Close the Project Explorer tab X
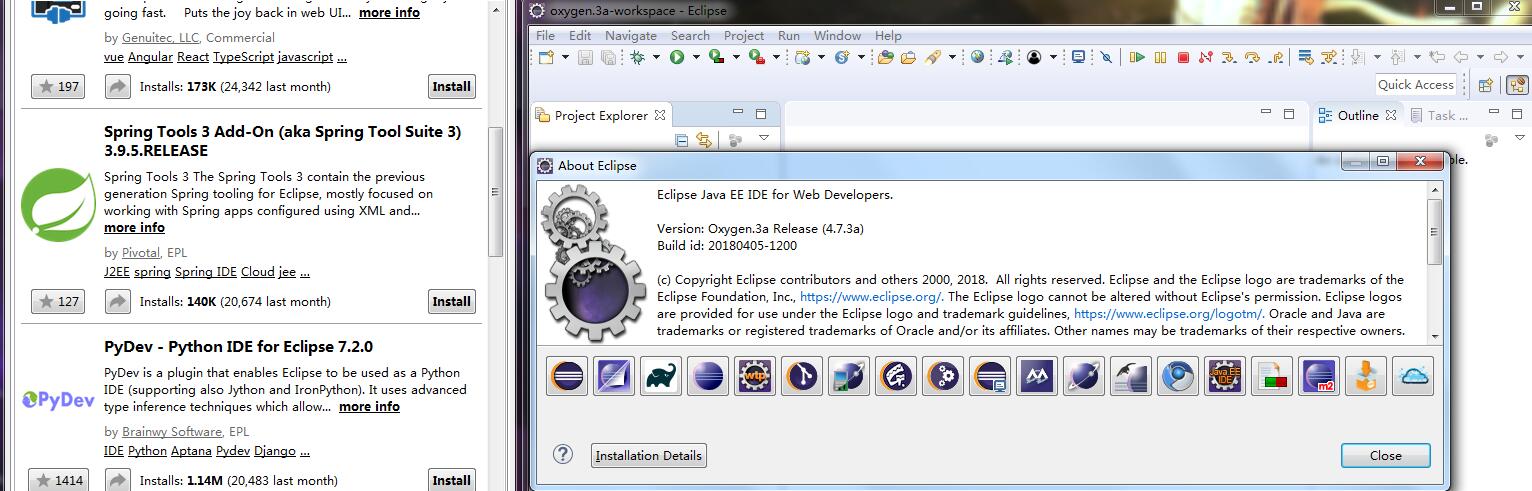Viewport: 1532px width, 491px height. 660,115
